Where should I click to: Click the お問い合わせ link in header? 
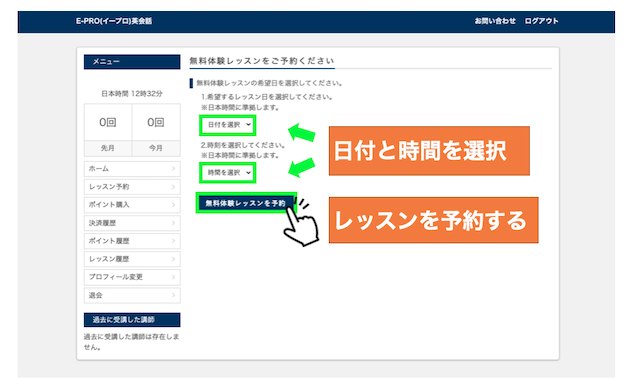pos(495,21)
